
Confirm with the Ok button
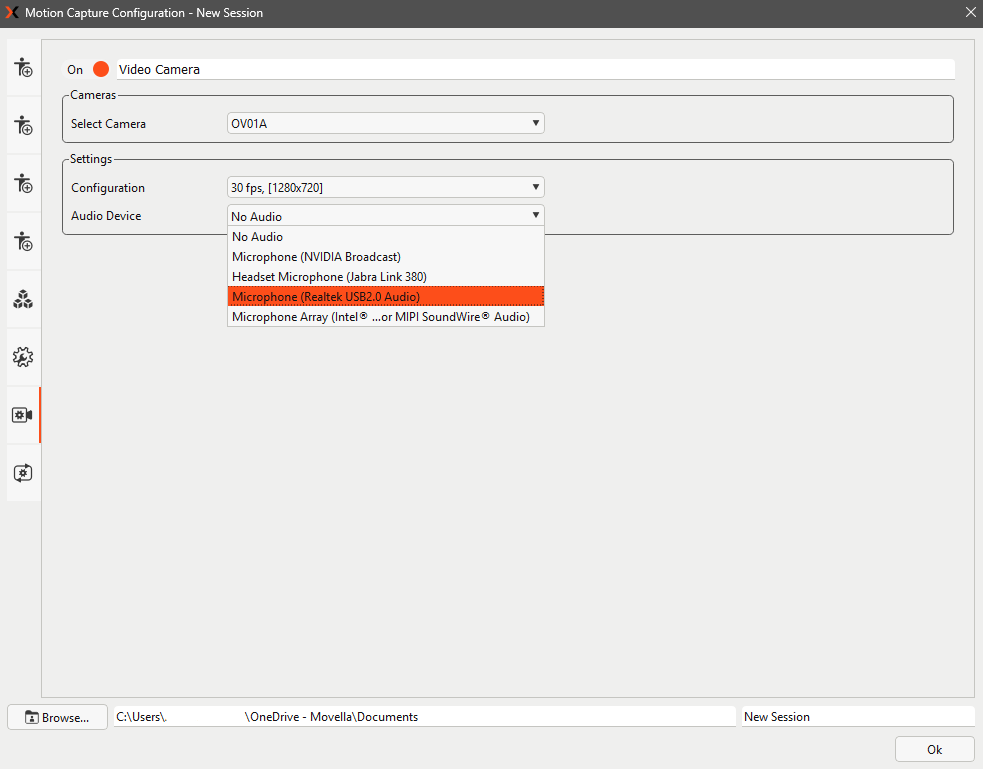934,750
